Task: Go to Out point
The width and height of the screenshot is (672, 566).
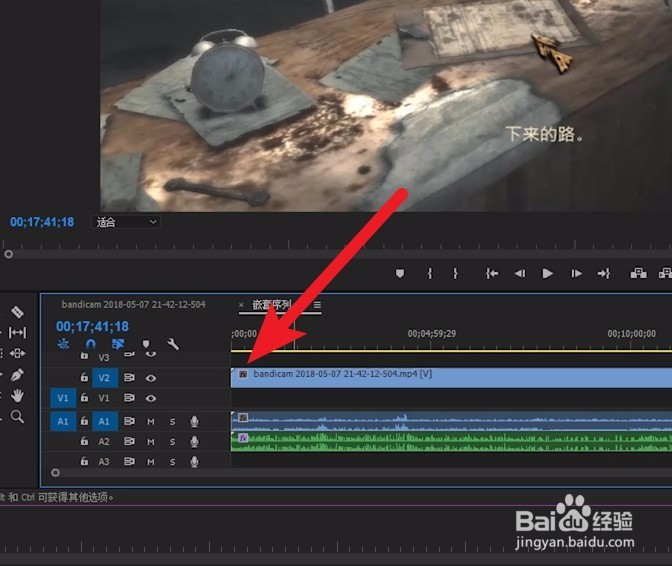Action: point(603,273)
